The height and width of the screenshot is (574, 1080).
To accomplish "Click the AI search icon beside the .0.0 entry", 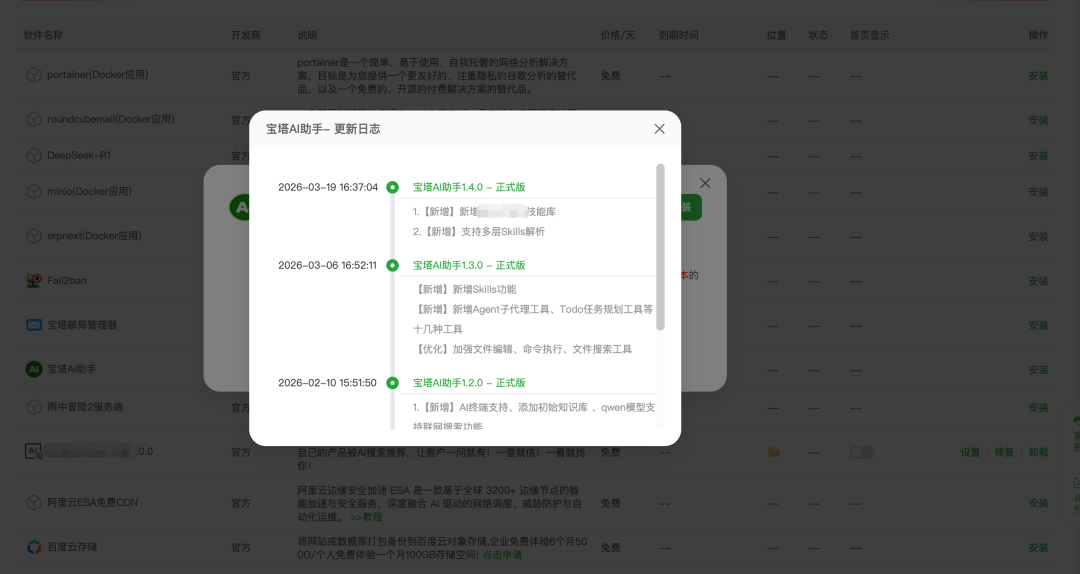I will 34,452.
